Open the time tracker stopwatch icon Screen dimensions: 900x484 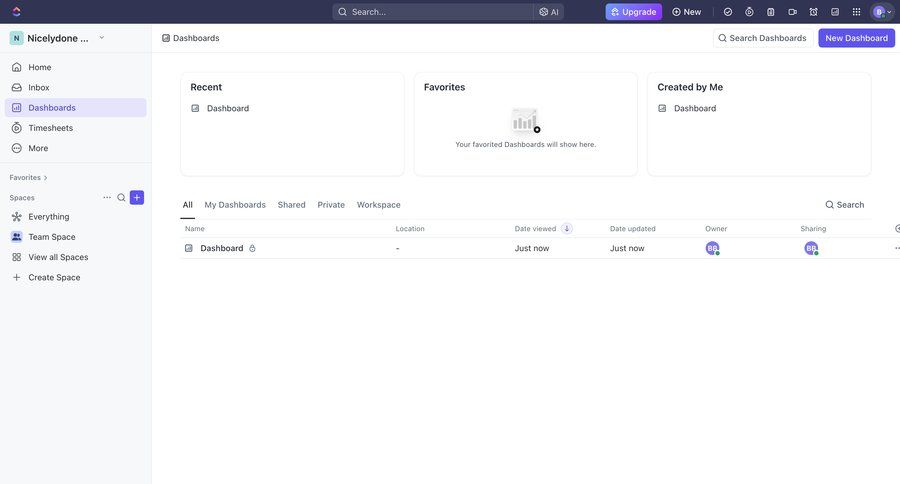[749, 11]
